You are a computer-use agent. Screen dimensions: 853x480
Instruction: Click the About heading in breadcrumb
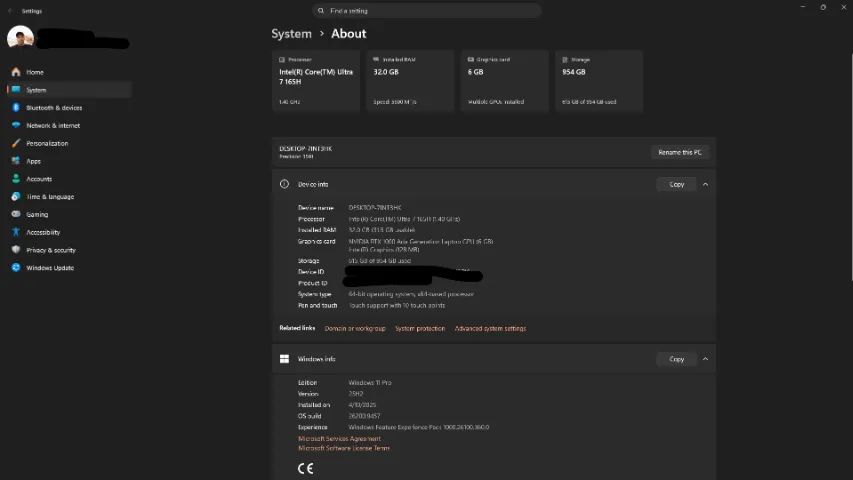tap(349, 34)
